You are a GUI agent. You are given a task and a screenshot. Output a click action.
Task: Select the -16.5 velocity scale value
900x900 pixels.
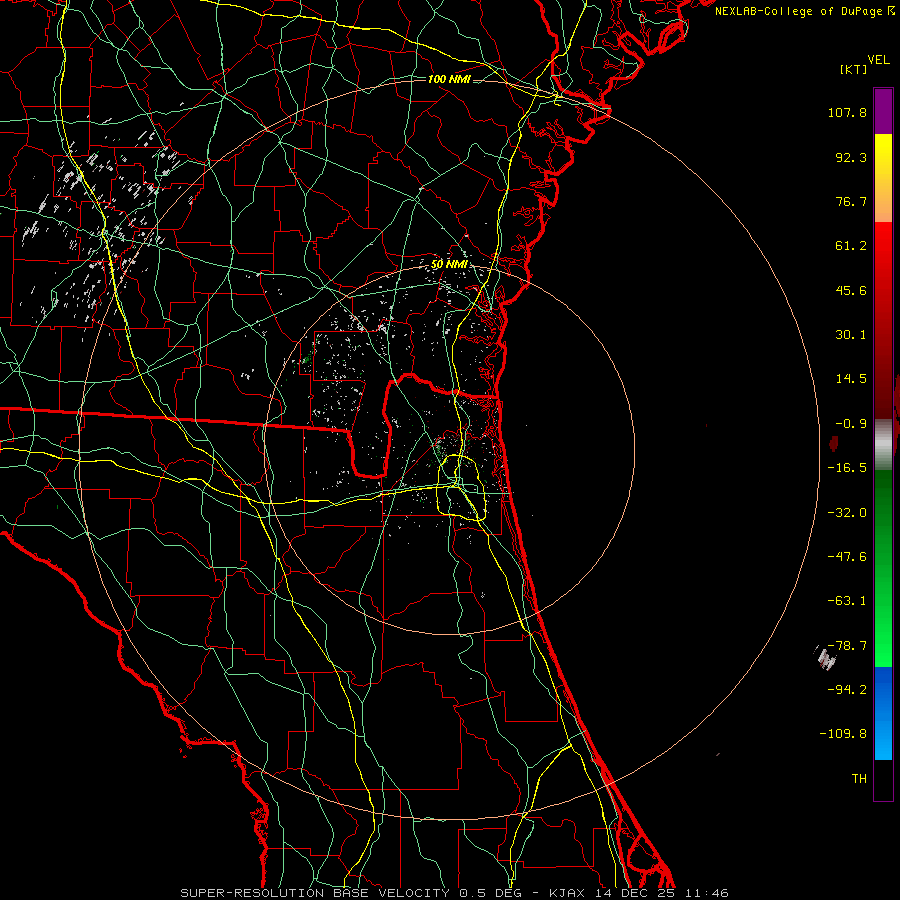pos(847,468)
